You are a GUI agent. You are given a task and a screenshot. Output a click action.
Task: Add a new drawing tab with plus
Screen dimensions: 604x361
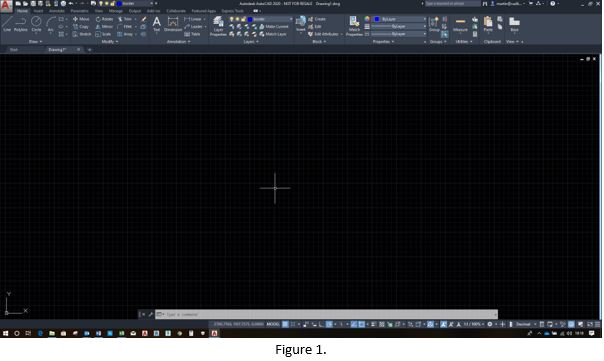pos(89,50)
